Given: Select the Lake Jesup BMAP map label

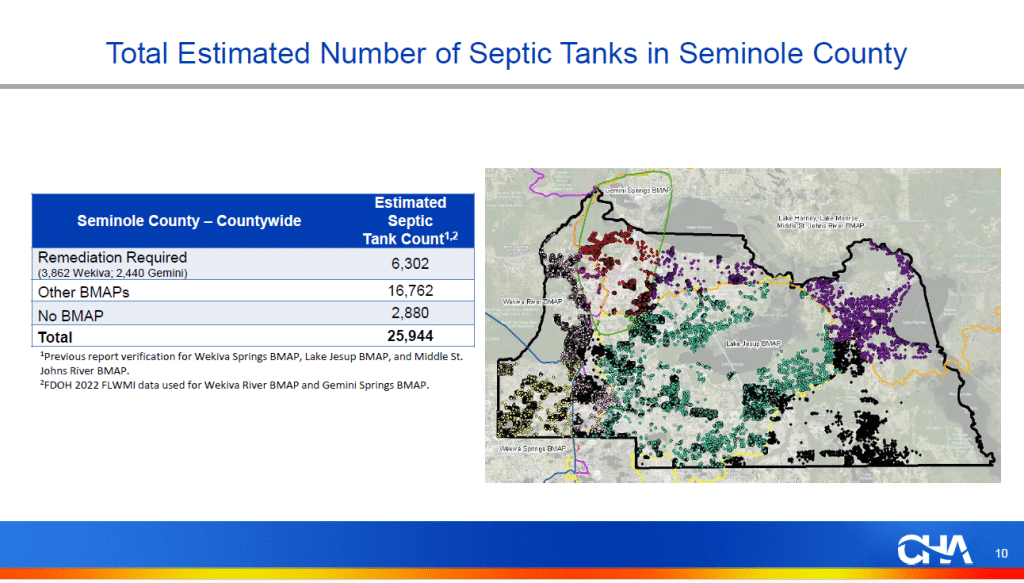Looking at the screenshot, I should 753,341.
